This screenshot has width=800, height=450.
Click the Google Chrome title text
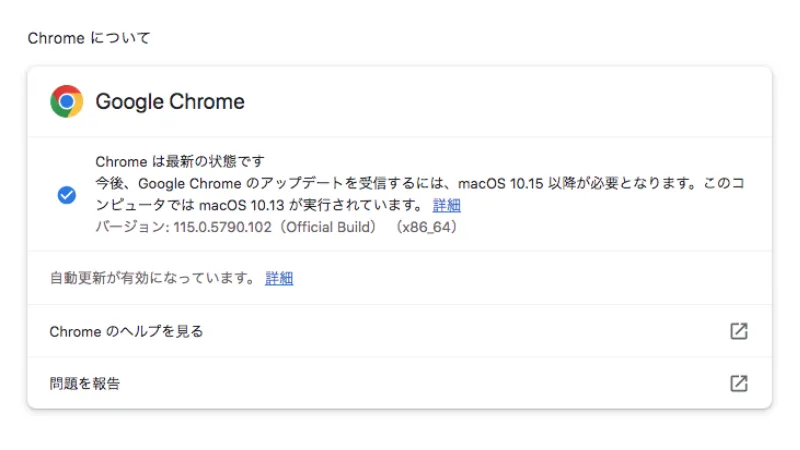(170, 102)
